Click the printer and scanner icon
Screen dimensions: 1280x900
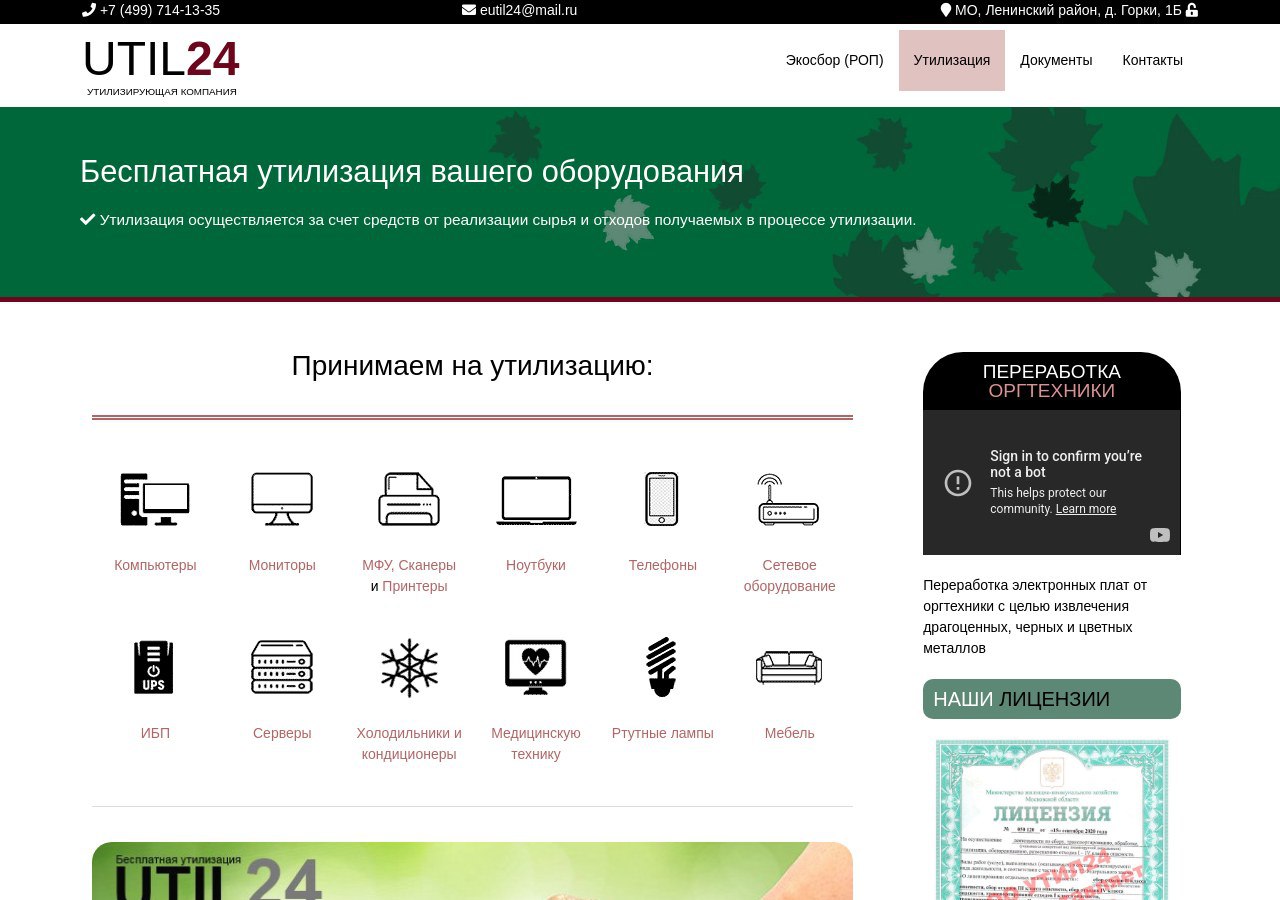(409, 499)
